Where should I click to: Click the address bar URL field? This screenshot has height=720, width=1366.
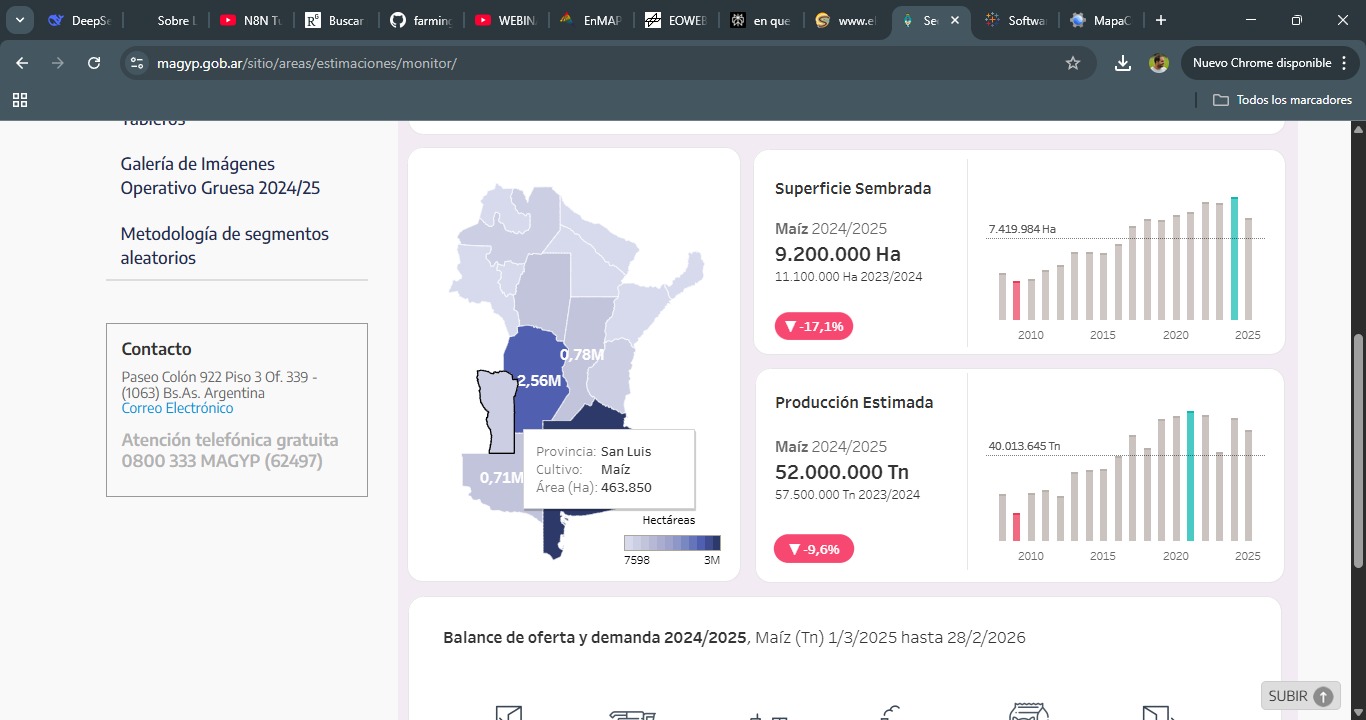click(x=600, y=63)
